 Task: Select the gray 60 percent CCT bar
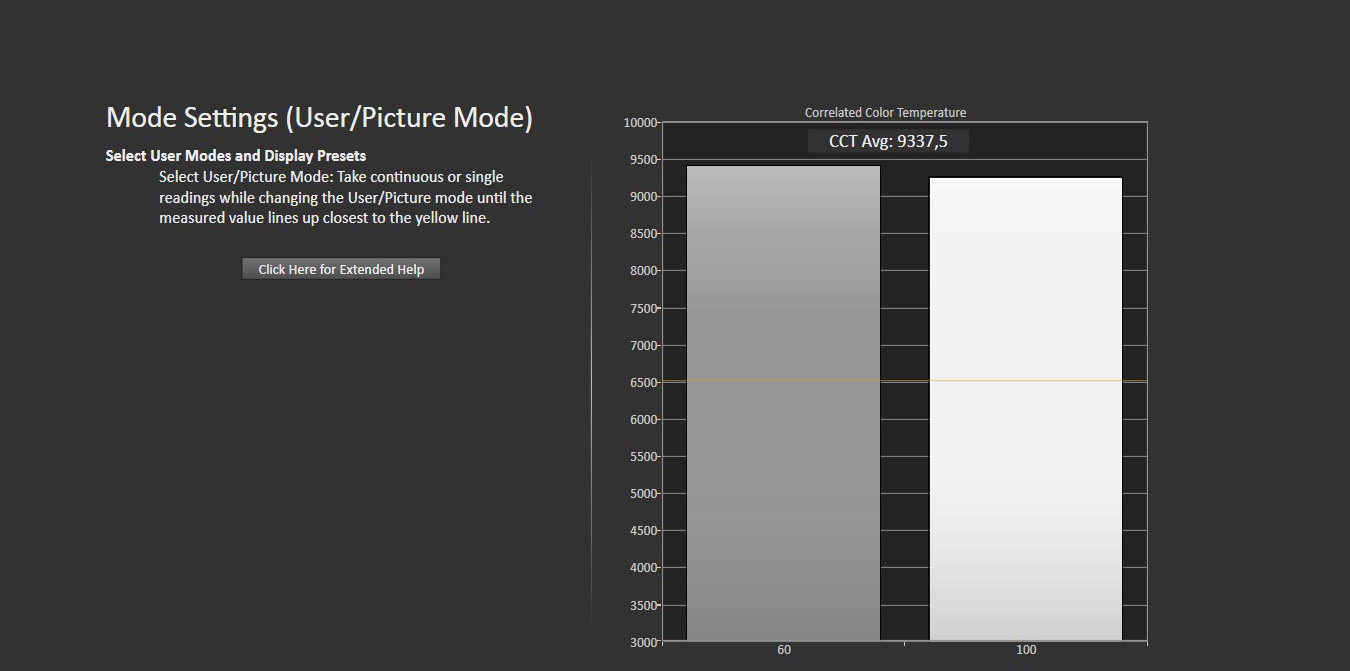783,402
